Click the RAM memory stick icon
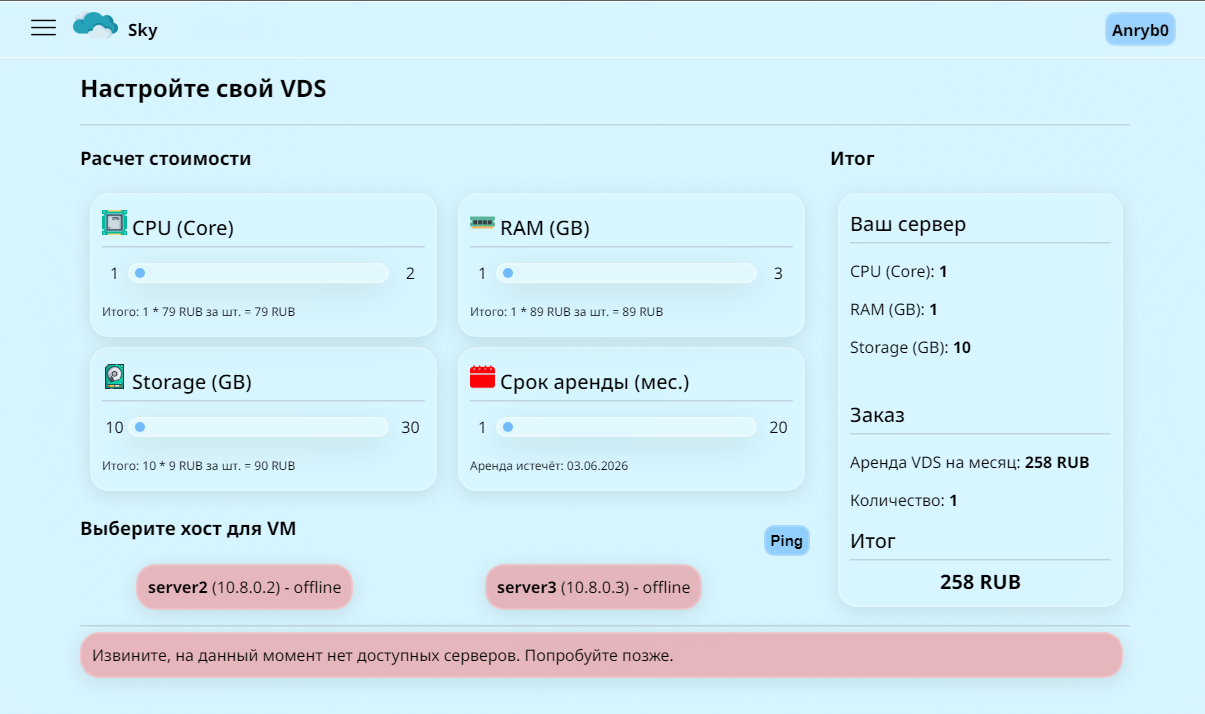Screen dimensions: 1205x714 483,222
